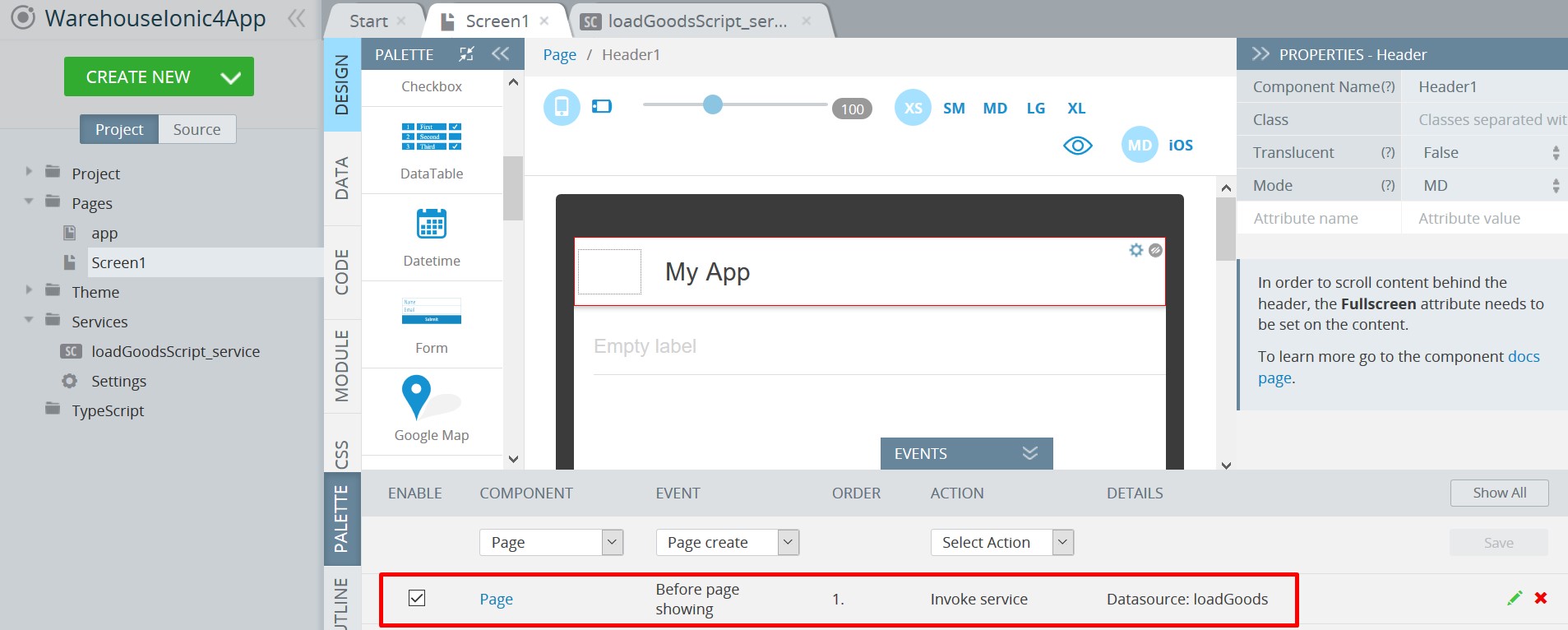Image resolution: width=1568 pixels, height=630 pixels.
Task: Close the Screen1 tab
Action: click(544, 21)
